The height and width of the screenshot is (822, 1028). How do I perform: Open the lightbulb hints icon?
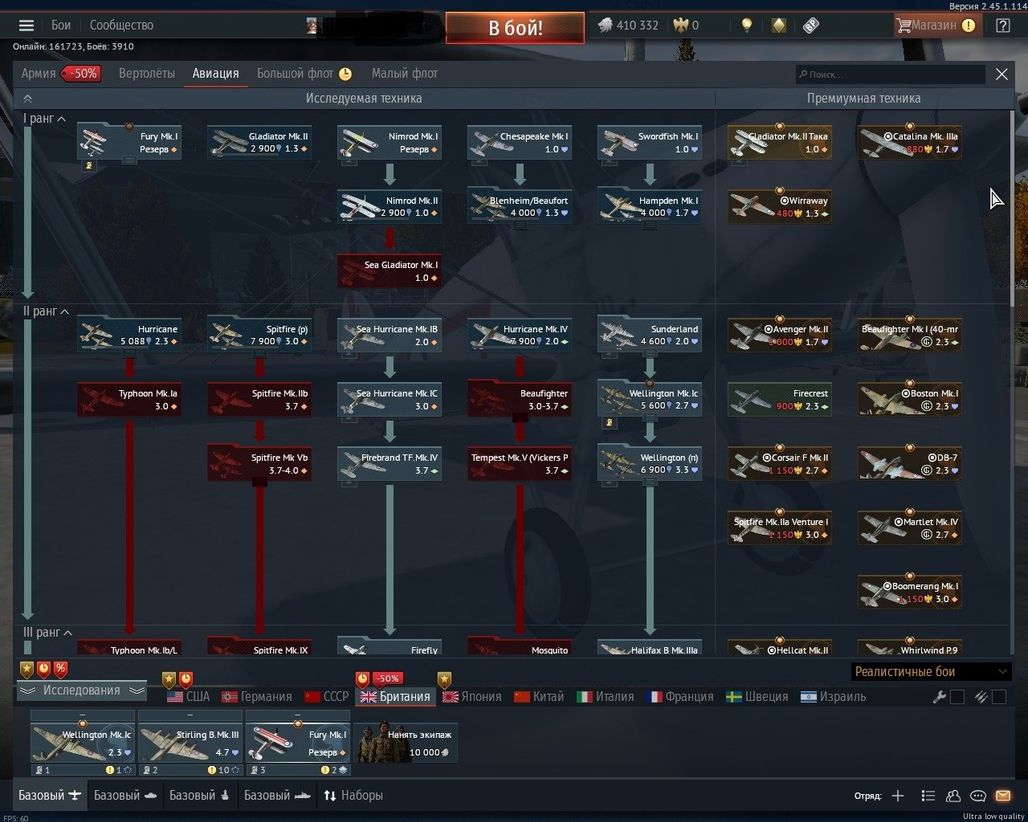tap(746, 26)
